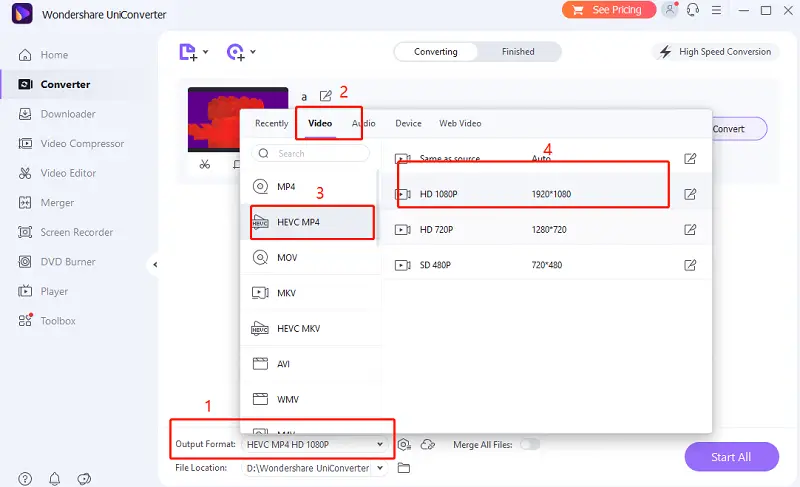800x487 pixels.
Task: Open the Recently tab in format popup
Action: (x=271, y=123)
